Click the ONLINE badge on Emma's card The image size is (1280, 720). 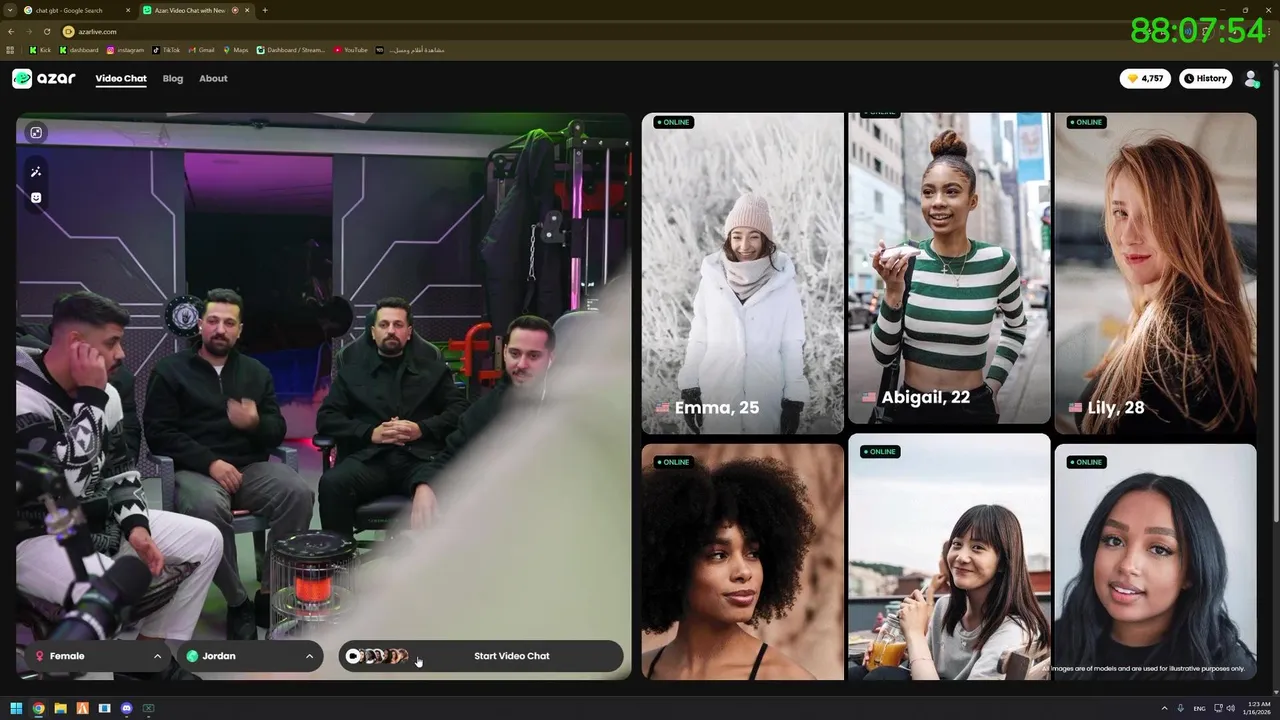pos(674,122)
